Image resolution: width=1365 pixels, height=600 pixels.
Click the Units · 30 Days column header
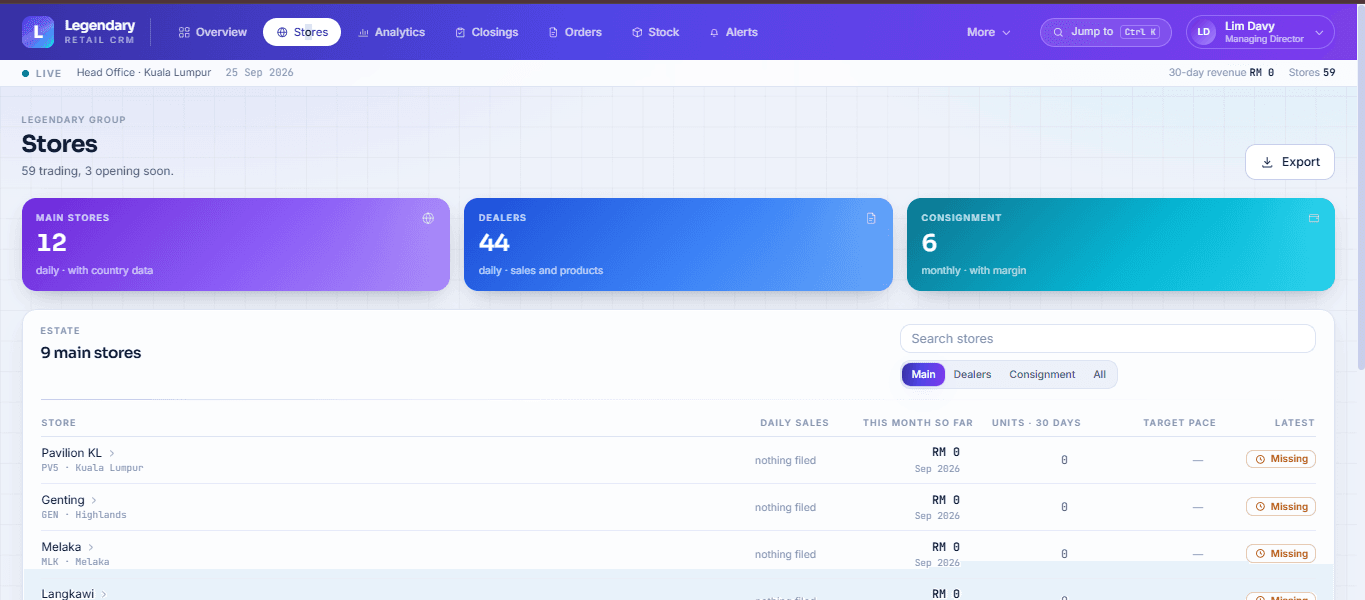pyautogui.click(x=1036, y=423)
